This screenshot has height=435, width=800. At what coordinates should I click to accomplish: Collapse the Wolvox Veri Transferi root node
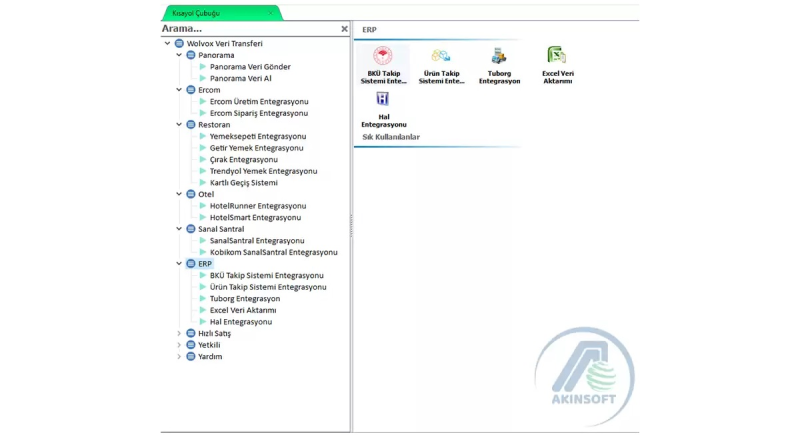click(167, 43)
